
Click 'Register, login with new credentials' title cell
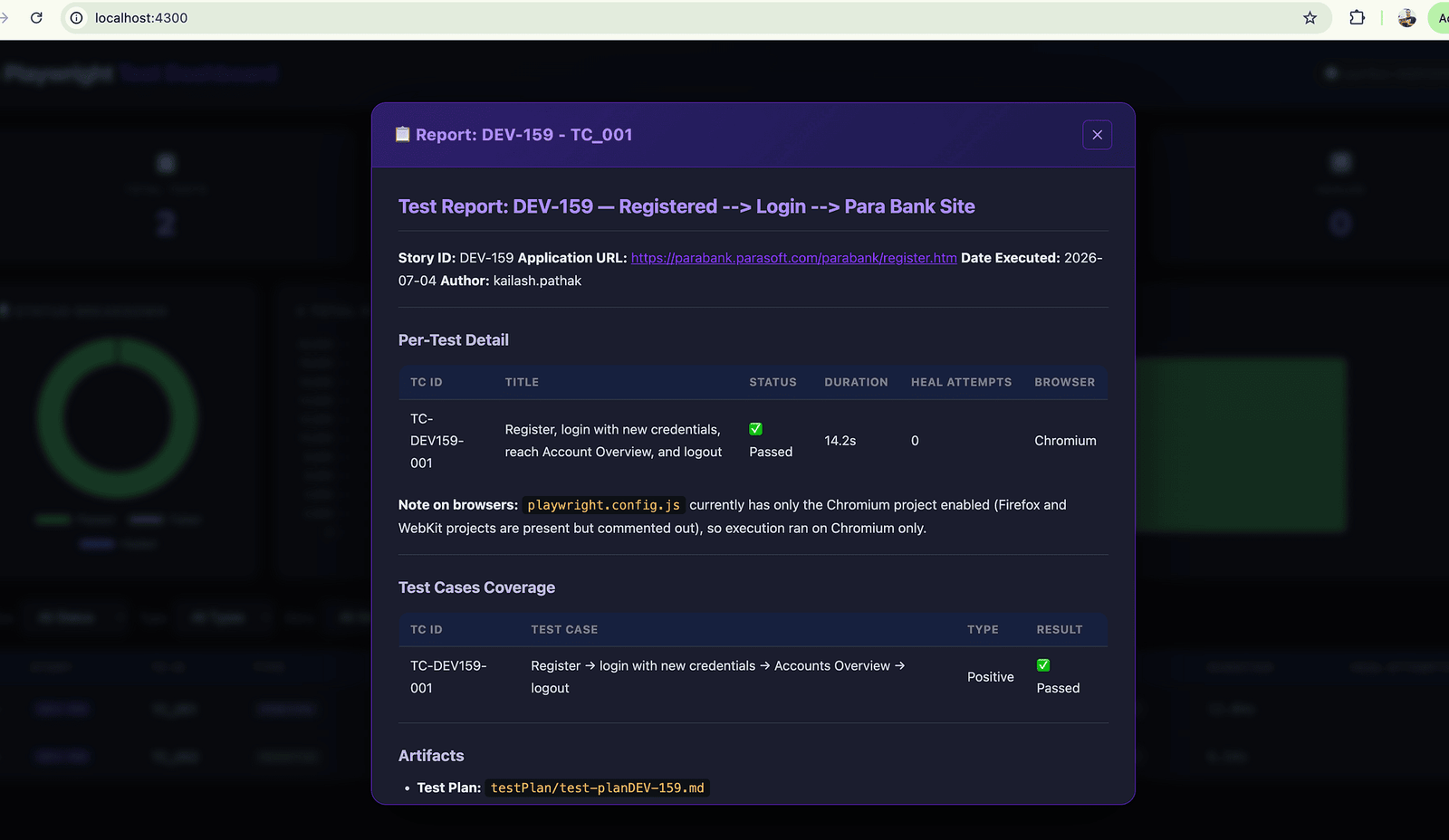tap(613, 441)
